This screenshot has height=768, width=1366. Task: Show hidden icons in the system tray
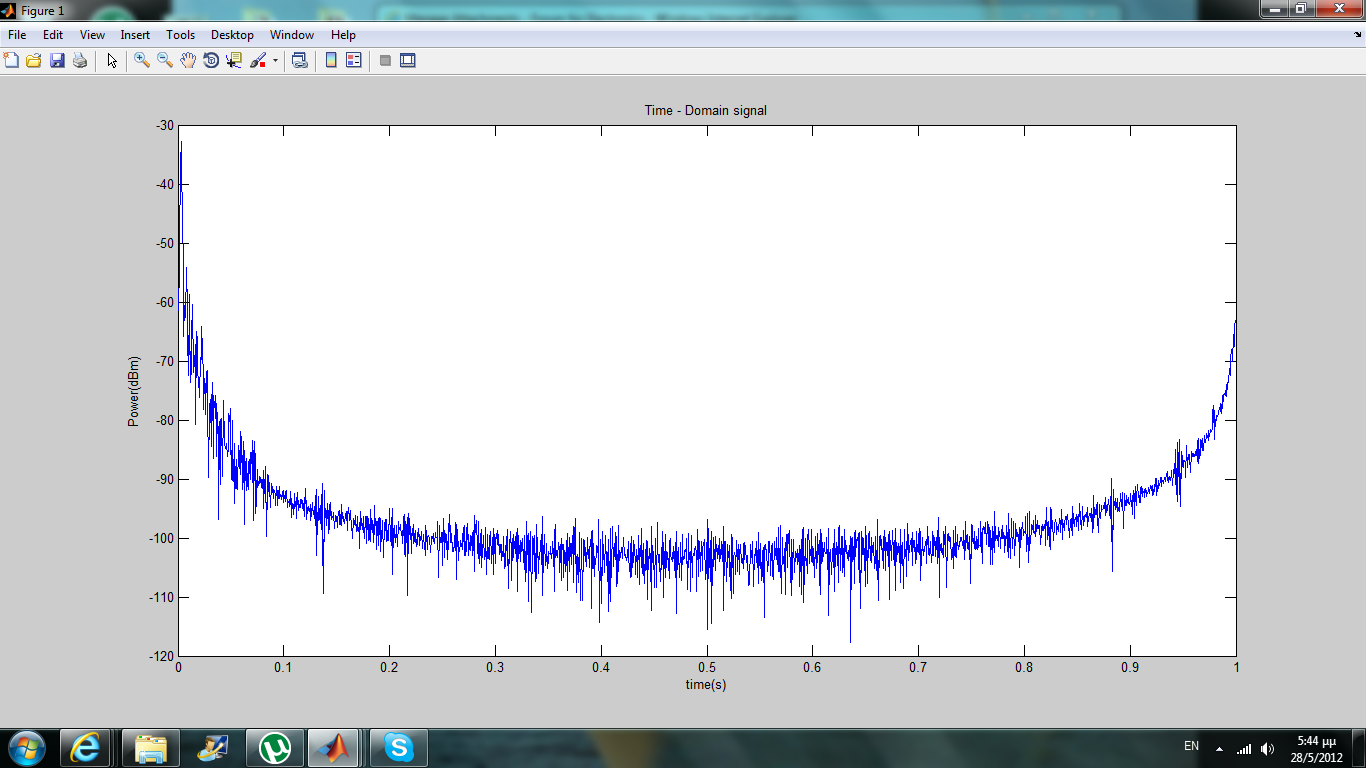point(1219,748)
